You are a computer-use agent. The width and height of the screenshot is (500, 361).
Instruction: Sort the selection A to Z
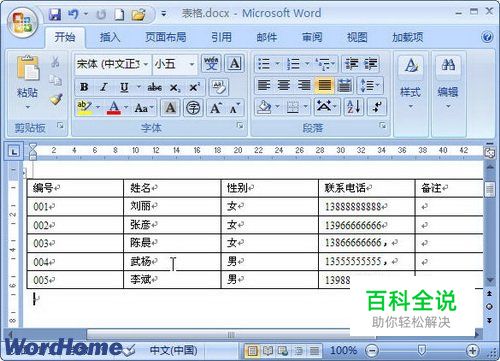[353, 107]
